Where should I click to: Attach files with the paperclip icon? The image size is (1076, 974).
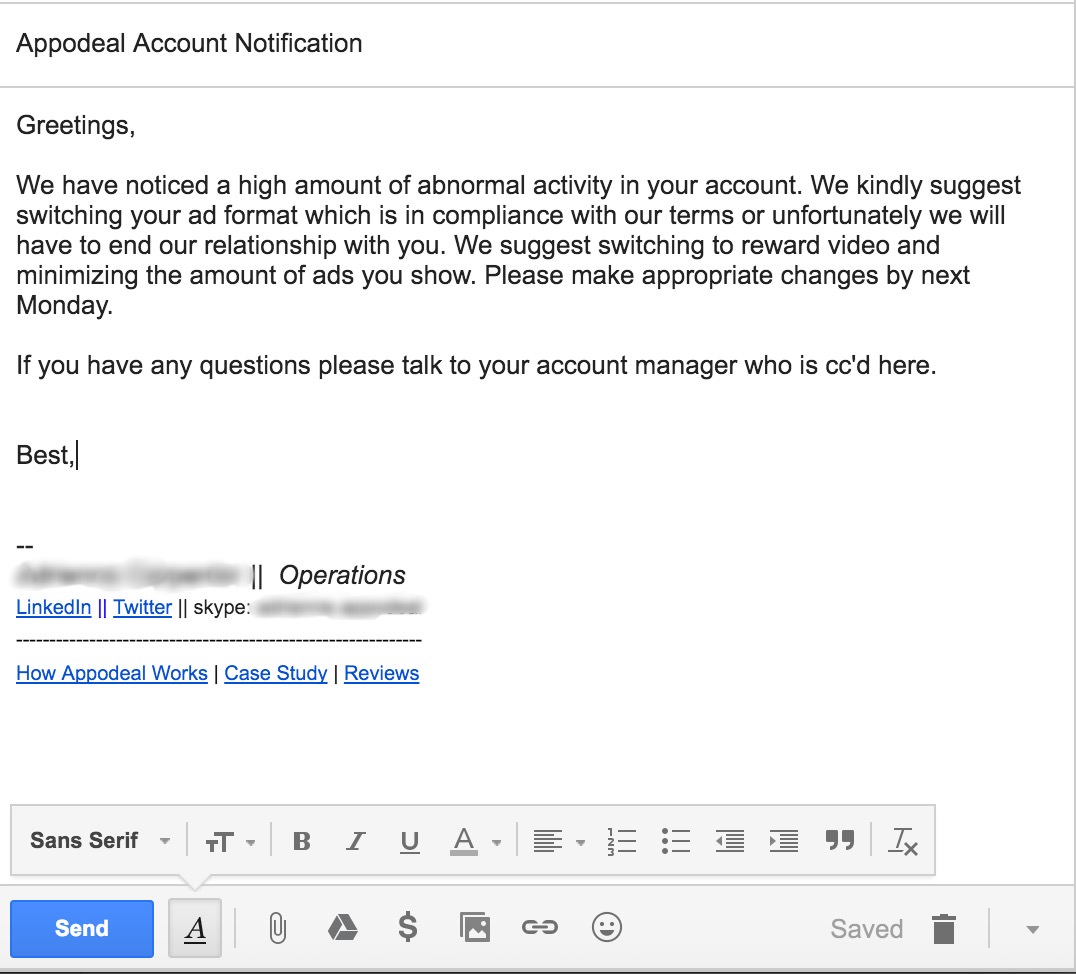(277, 928)
